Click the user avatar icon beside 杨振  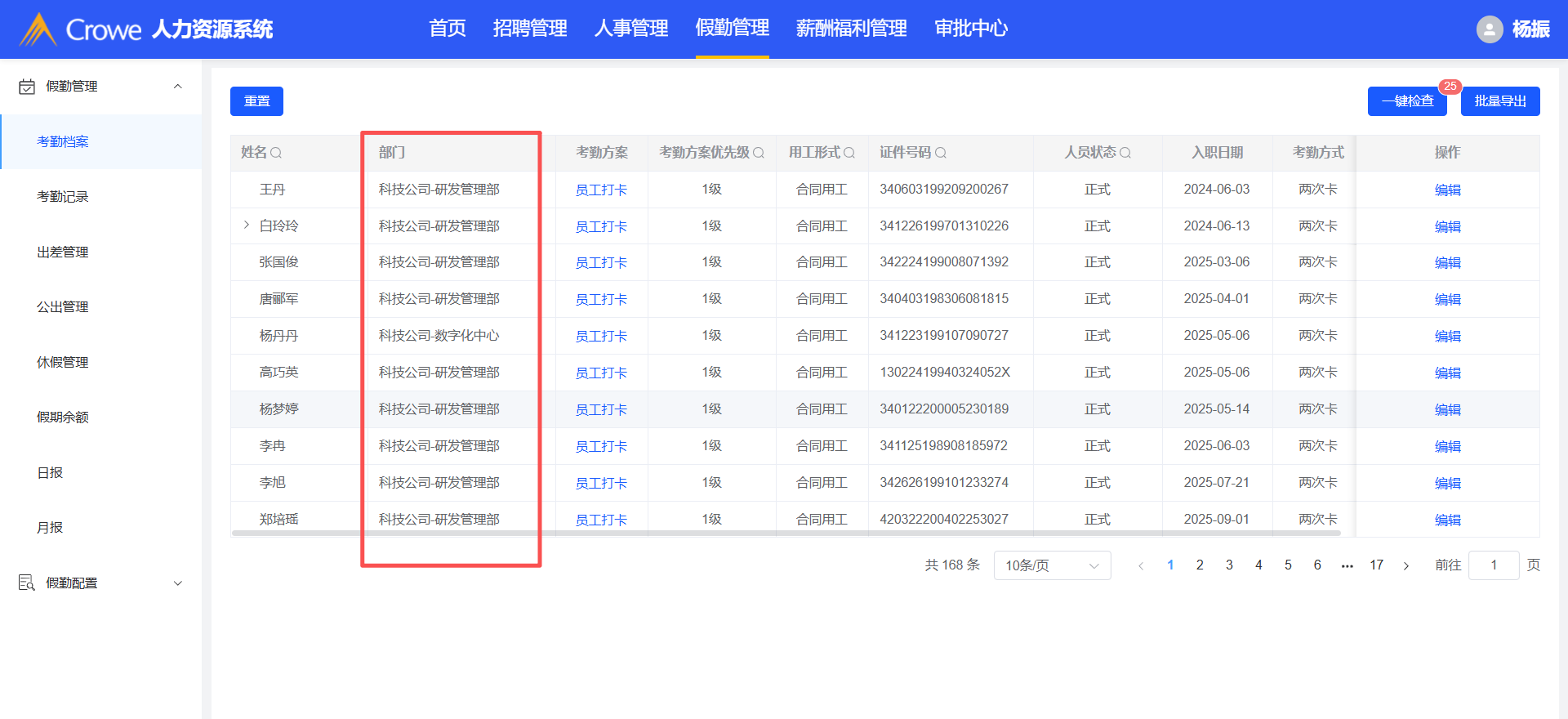click(1489, 29)
